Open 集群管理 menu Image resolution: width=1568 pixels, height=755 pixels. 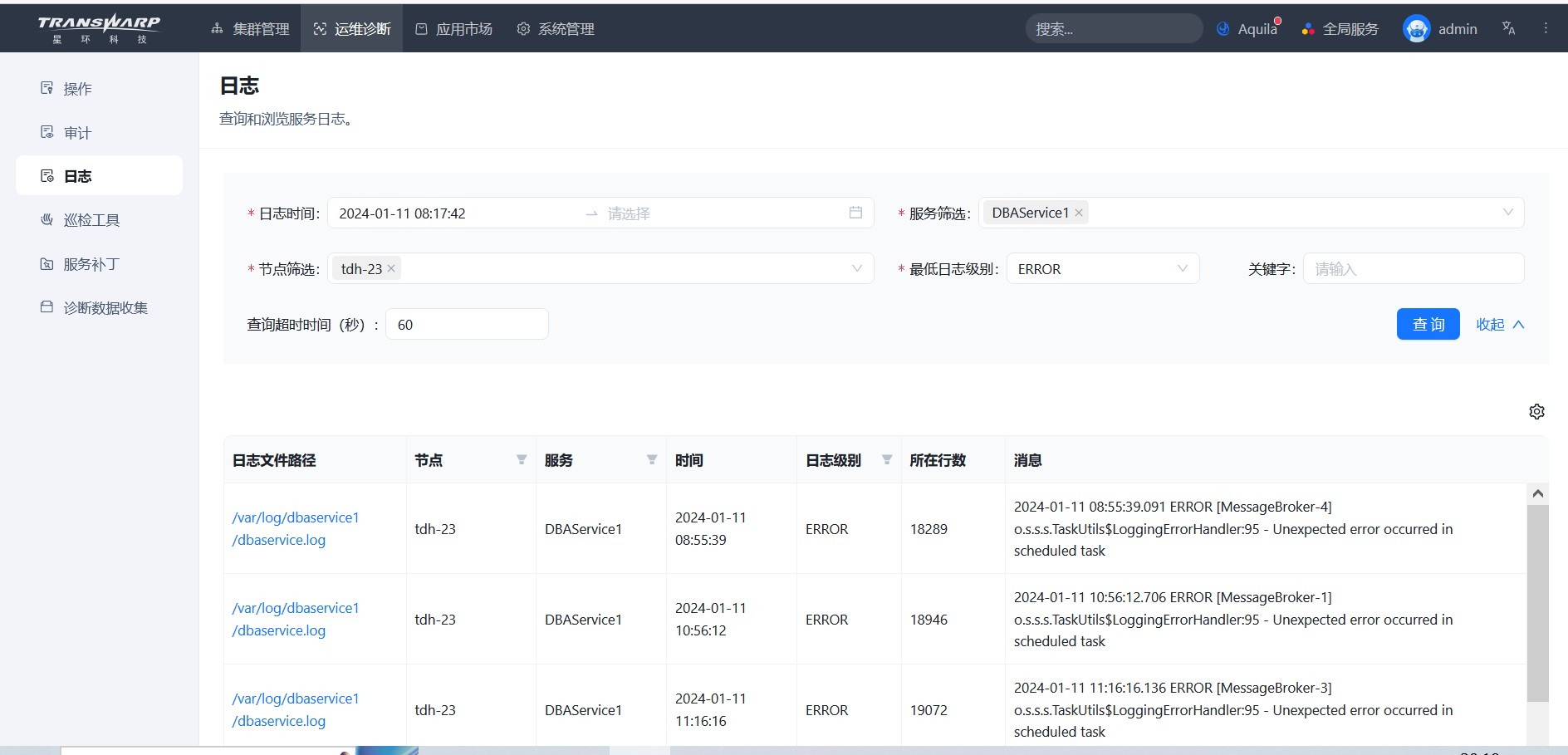(250, 29)
